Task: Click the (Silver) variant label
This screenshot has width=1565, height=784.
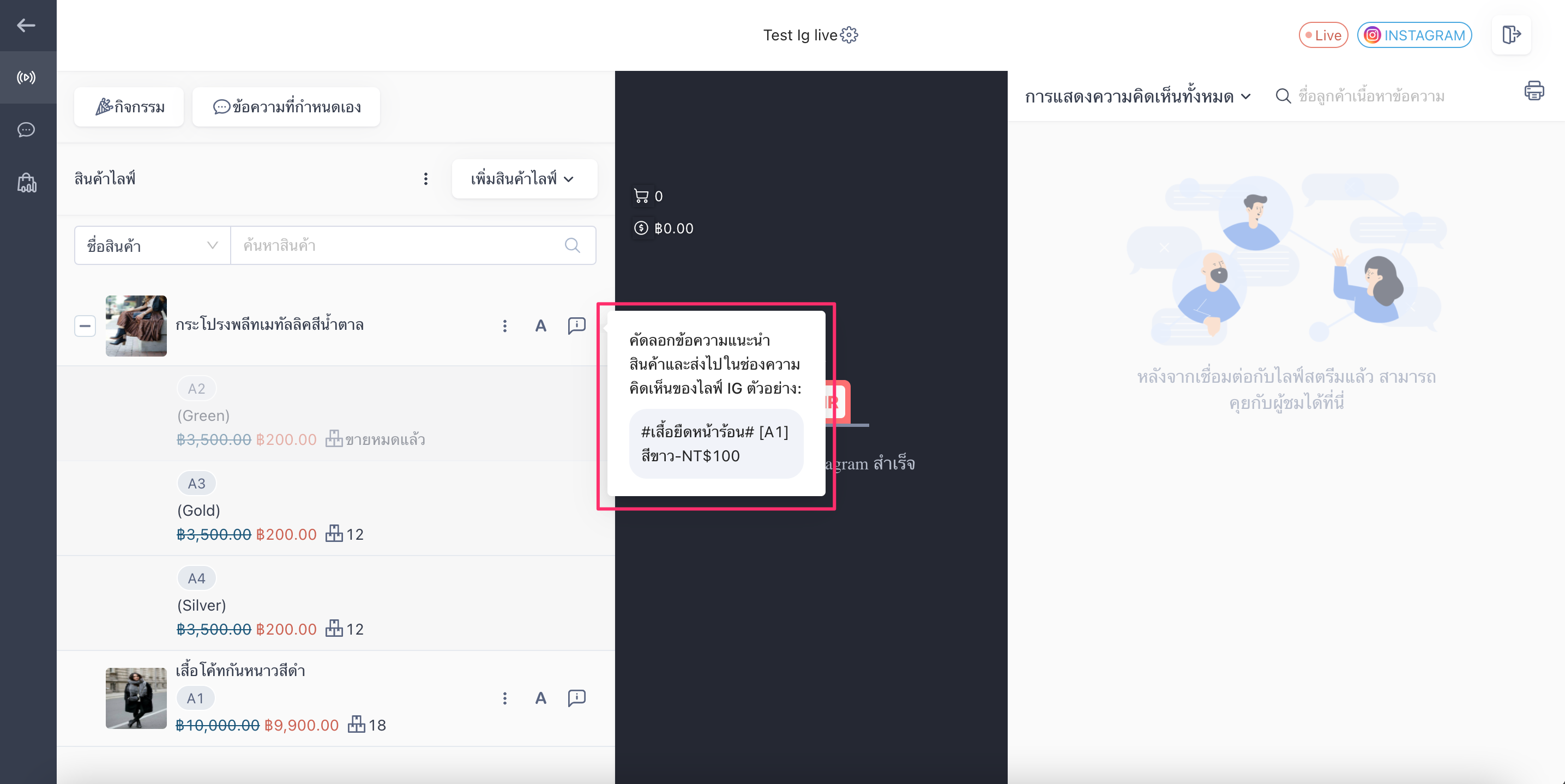Action: pos(202,606)
